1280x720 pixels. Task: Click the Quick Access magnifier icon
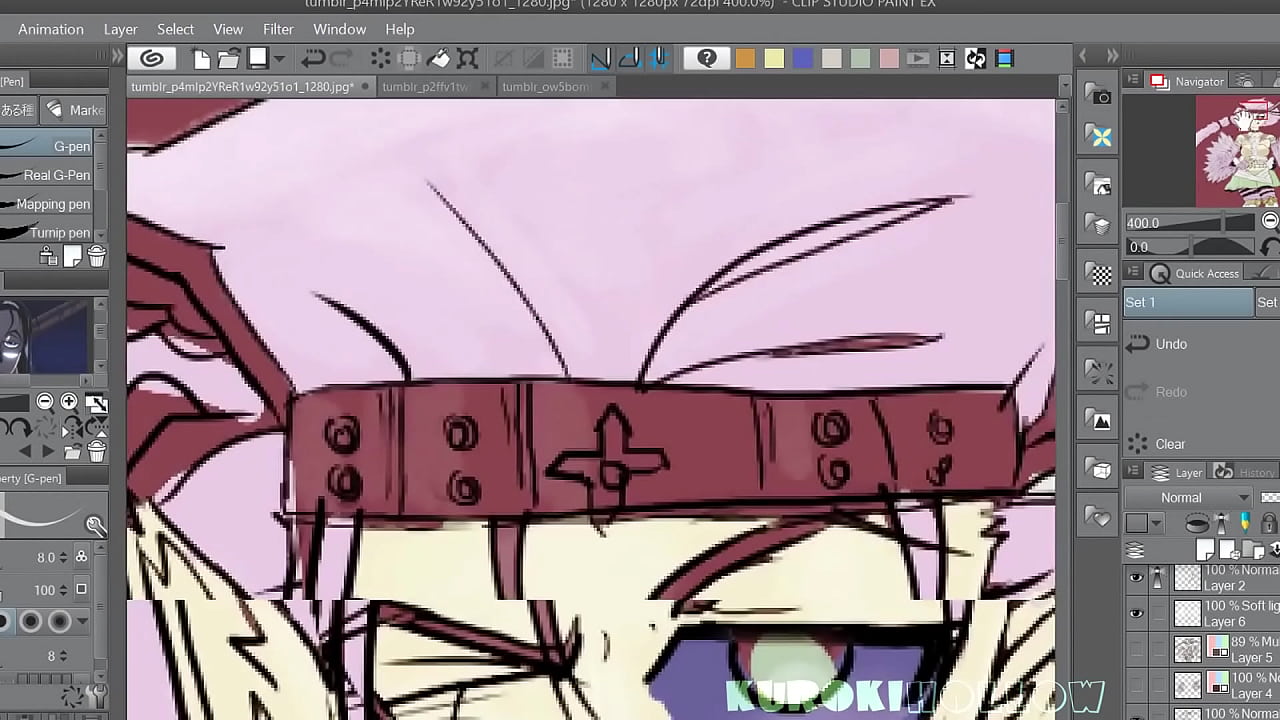click(1161, 273)
